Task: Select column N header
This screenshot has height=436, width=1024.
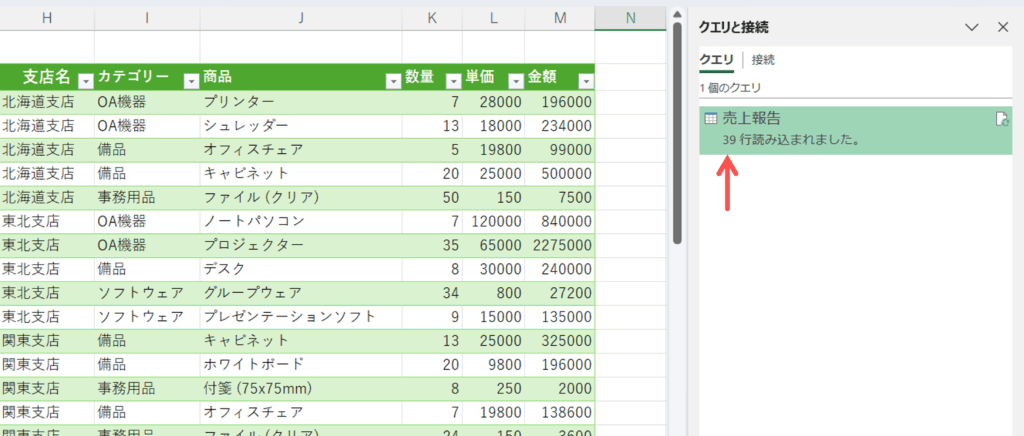Action: (x=629, y=18)
